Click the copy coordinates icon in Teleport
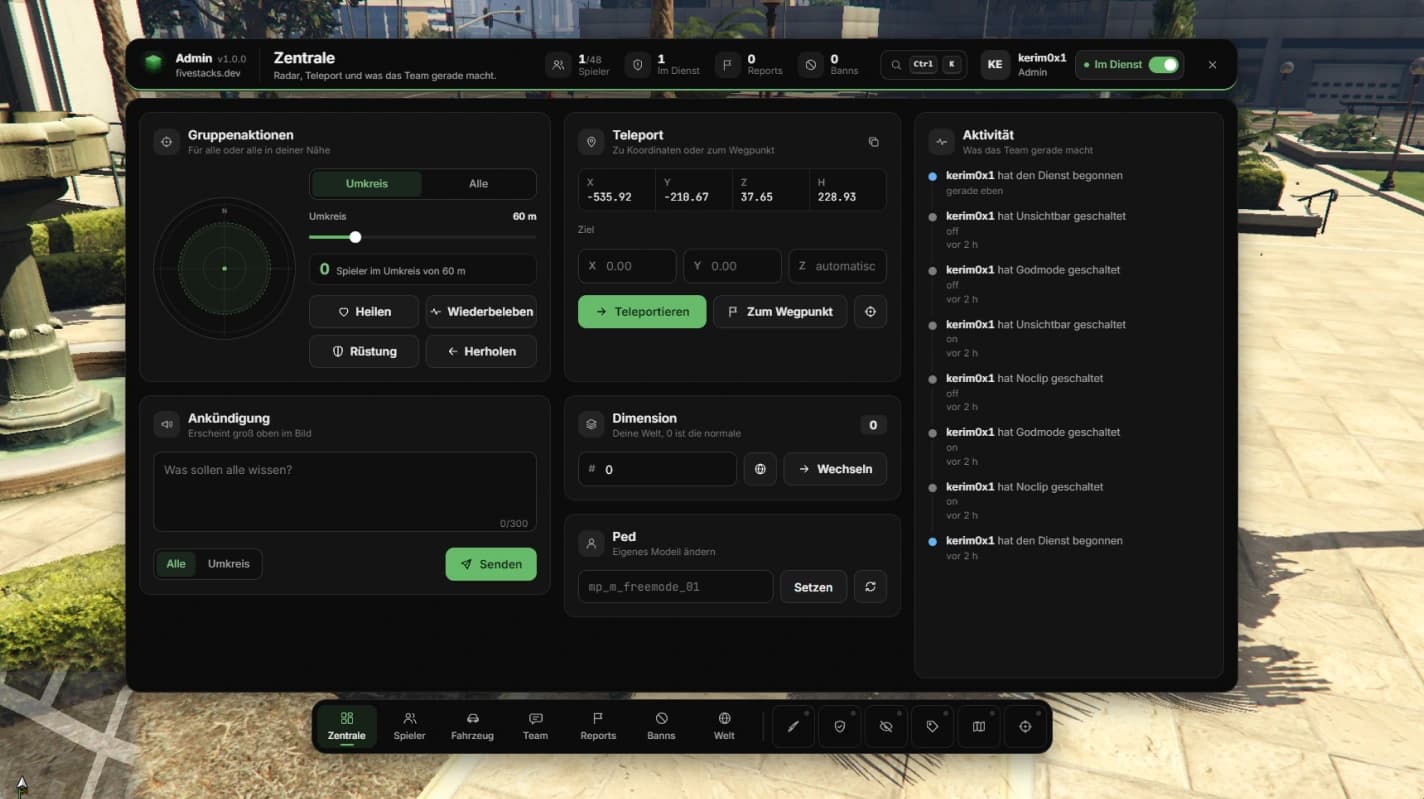Image resolution: width=1424 pixels, height=799 pixels. (x=873, y=142)
